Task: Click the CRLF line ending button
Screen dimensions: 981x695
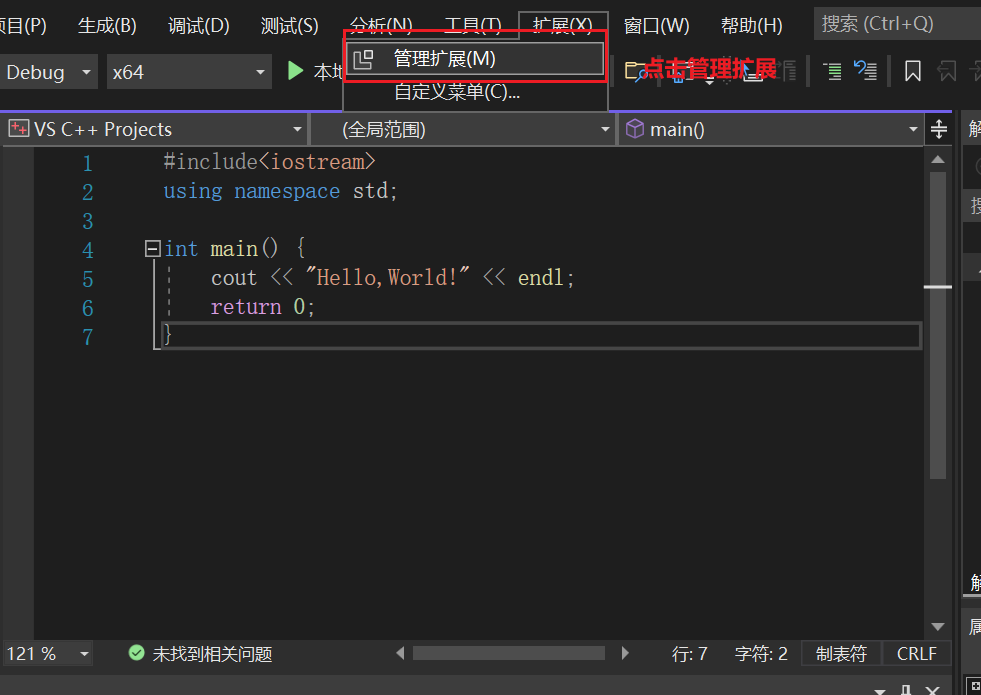Action: [x=917, y=654]
